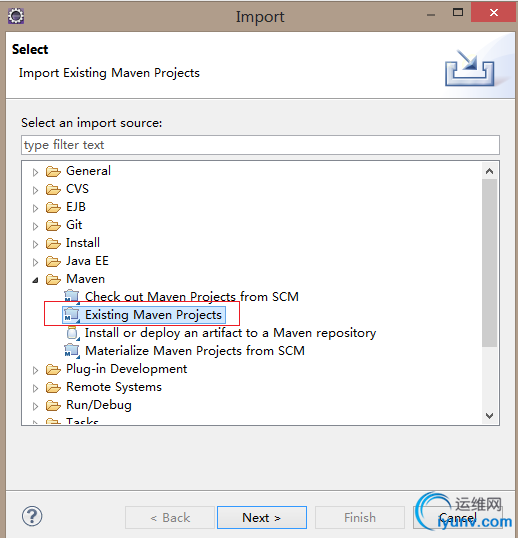The image size is (518, 538).
Task: Open the help question mark icon
Action: pyautogui.click(x=32, y=516)
